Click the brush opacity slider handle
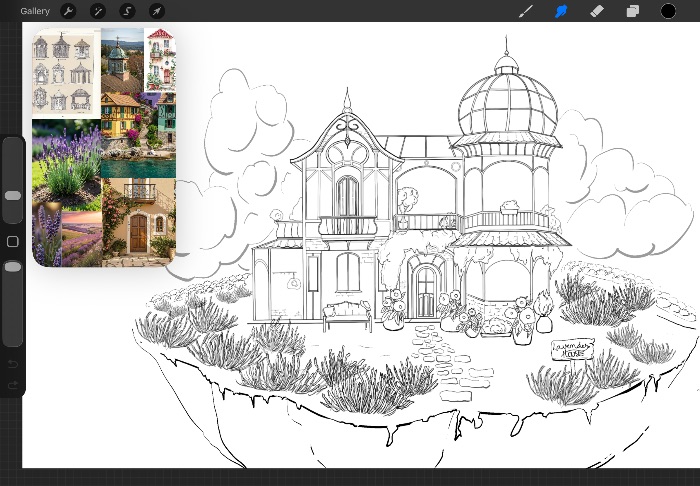The width and height of the screenshot is (700, 486). [x=12, y=267]
